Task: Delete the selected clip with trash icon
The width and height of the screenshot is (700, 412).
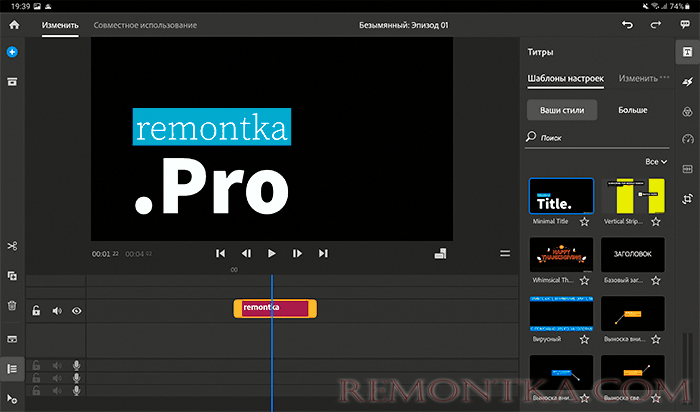Action: click(x=12, y=305)
